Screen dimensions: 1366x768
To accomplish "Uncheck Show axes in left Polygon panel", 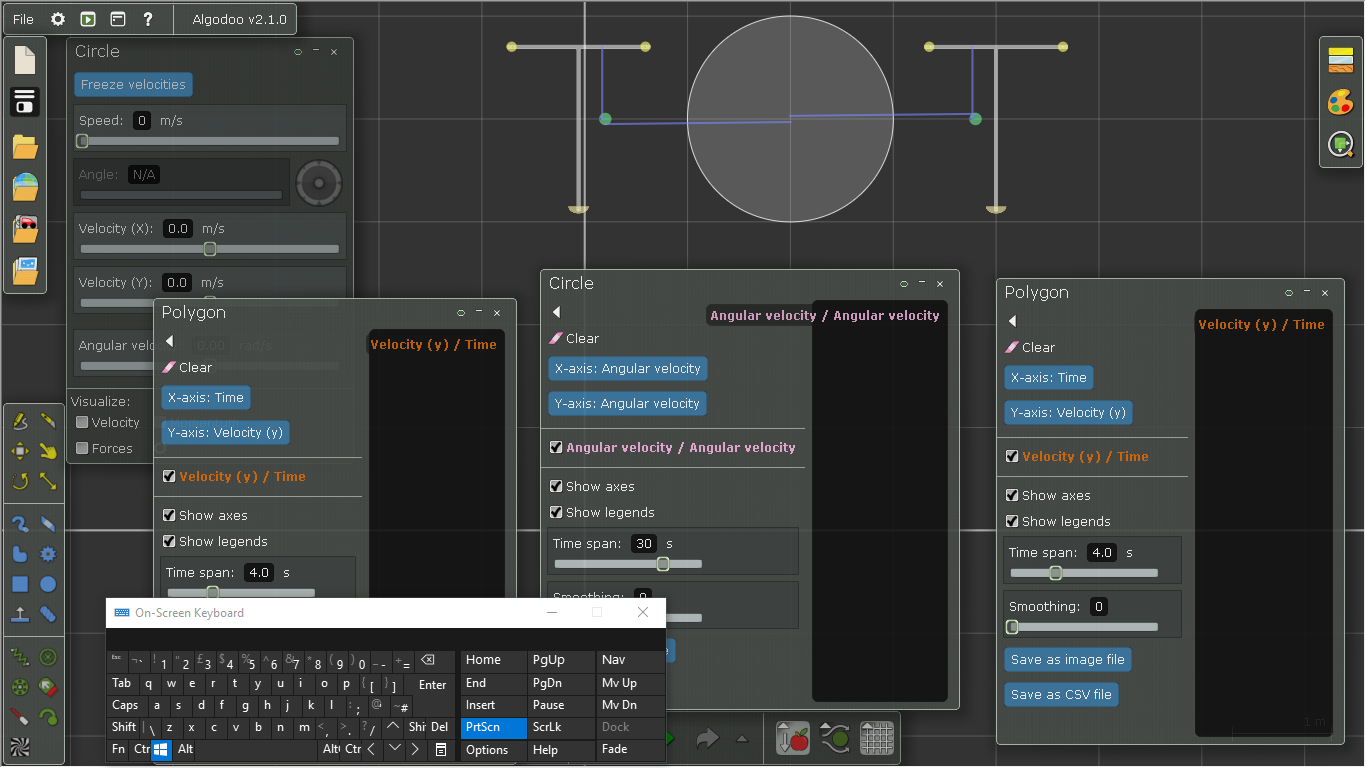I will pyautogui.click(x=170, y=515).
